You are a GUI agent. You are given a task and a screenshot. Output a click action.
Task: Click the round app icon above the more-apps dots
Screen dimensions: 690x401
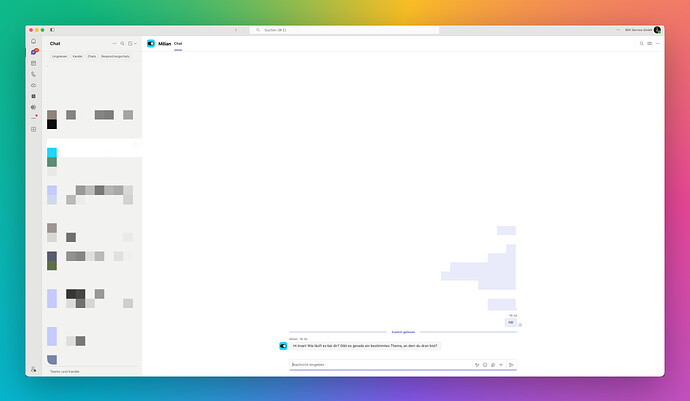coord(33,107)
